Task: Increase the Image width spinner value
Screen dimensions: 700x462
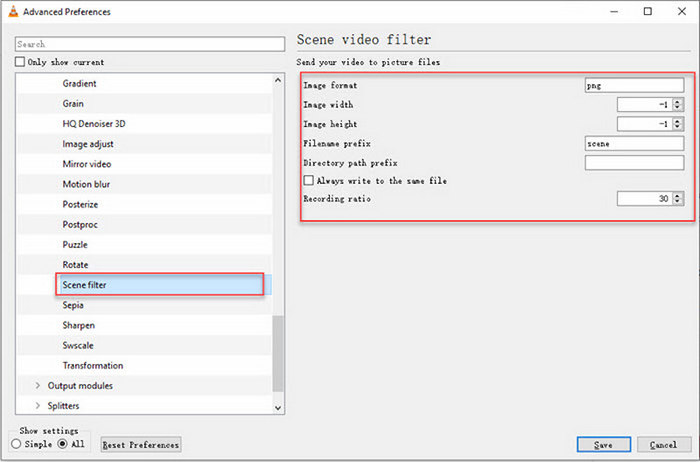Action: pos(678,101)
